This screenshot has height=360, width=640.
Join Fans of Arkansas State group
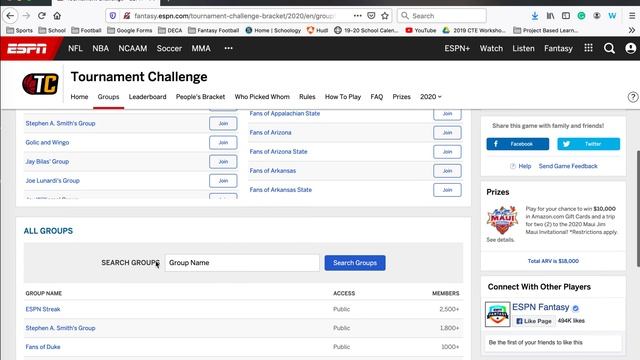447,190
